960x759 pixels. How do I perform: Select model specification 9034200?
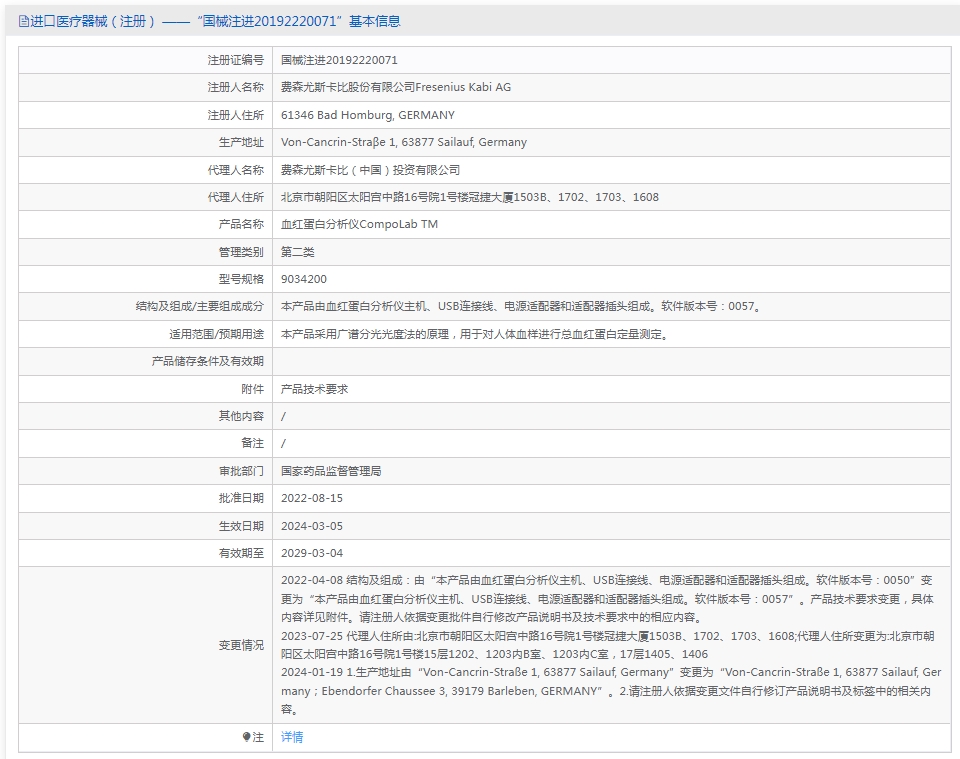304,279
